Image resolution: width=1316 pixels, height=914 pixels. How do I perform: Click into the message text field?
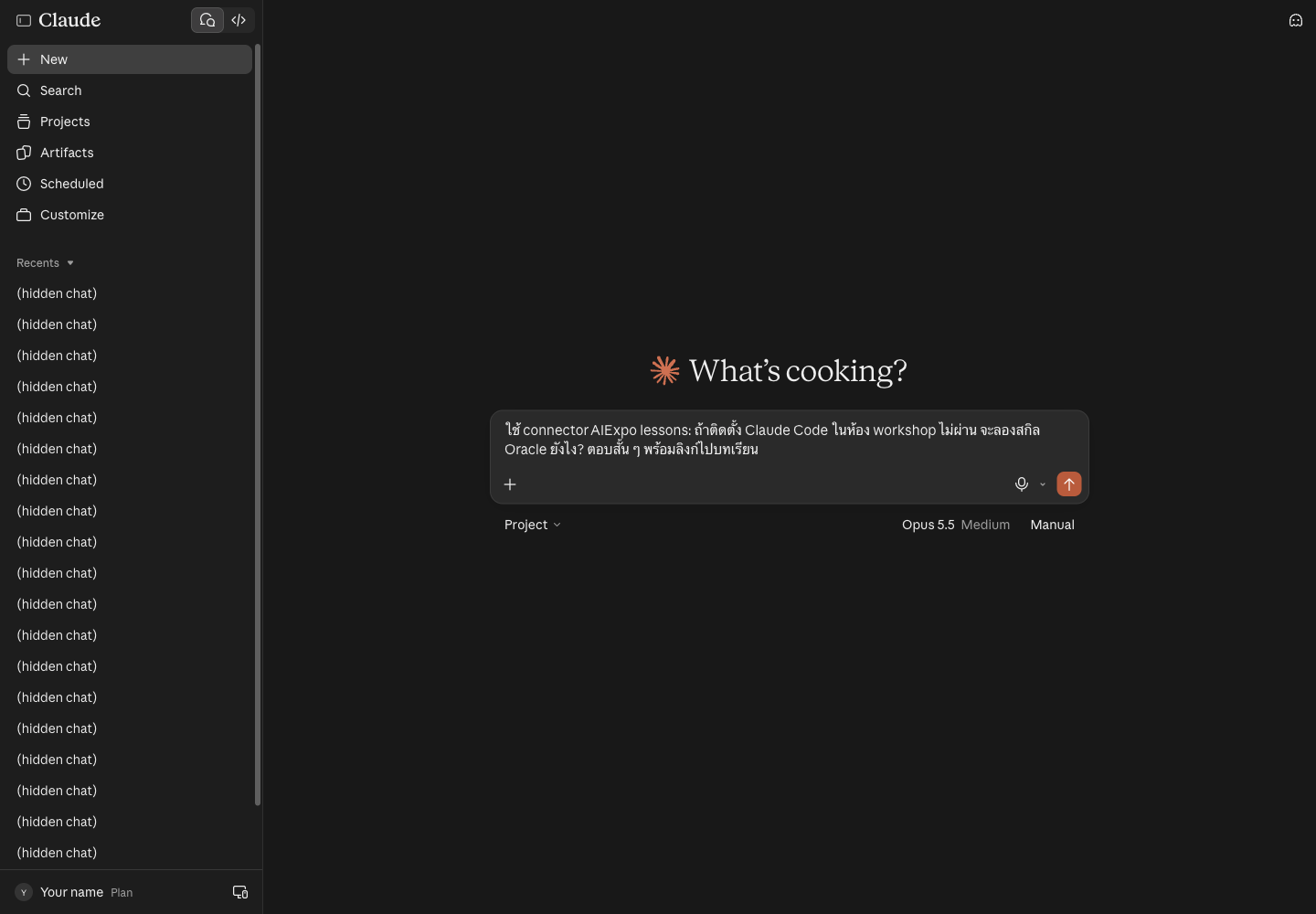790,440
